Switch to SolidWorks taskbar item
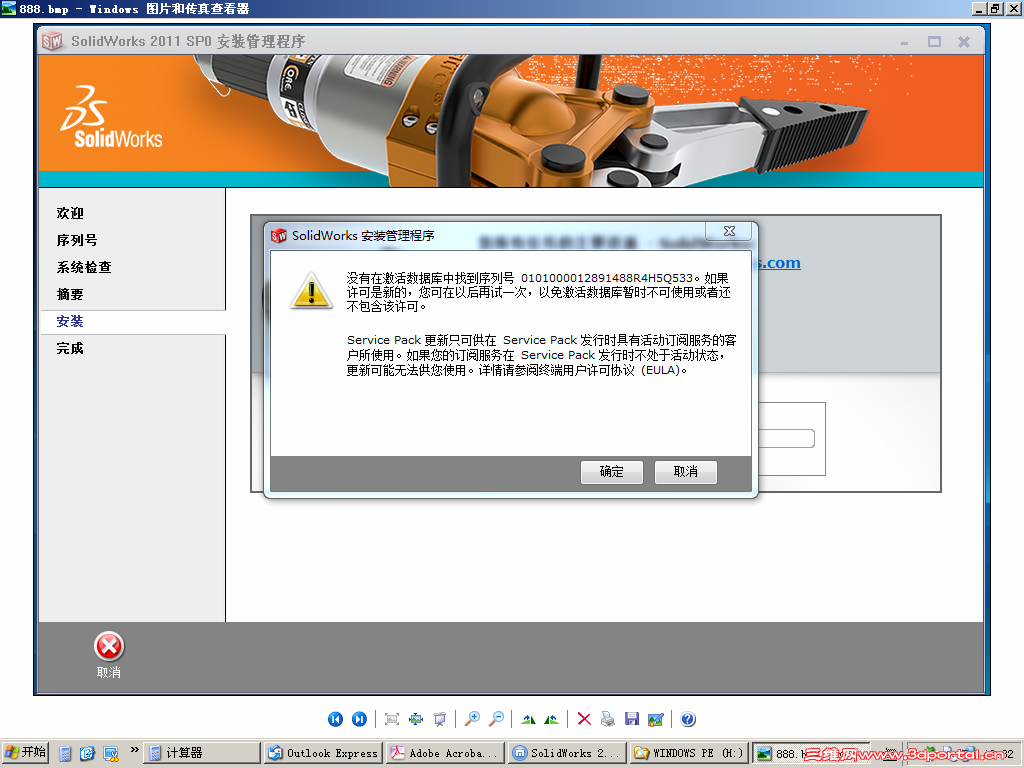 [567, 753]
